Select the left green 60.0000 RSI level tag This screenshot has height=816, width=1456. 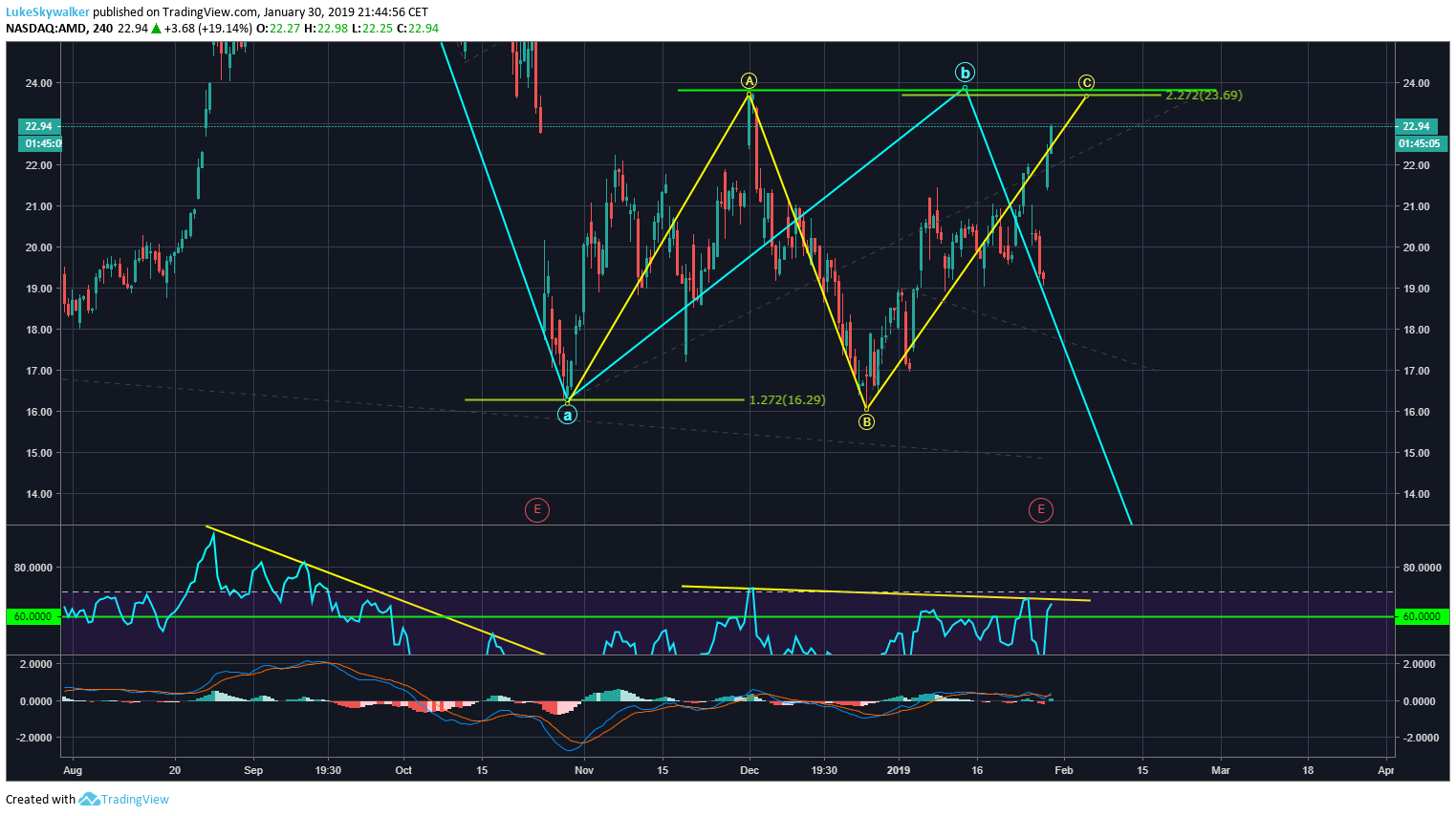pyautogui.click(x=33, y=616)
